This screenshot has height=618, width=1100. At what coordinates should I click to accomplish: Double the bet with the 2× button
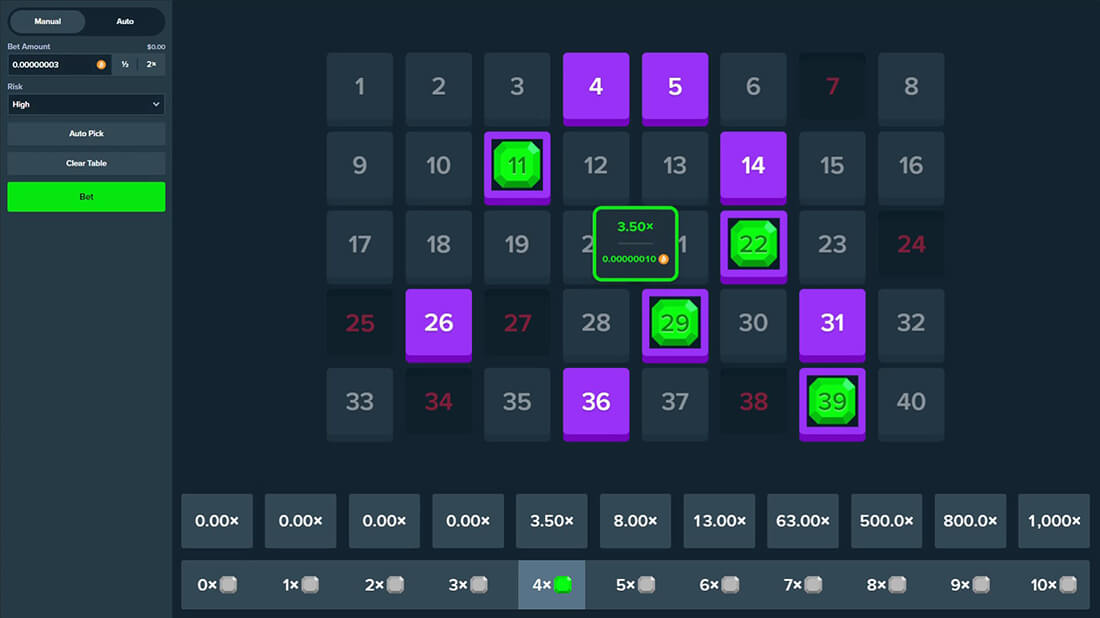(x=152, y=64)
